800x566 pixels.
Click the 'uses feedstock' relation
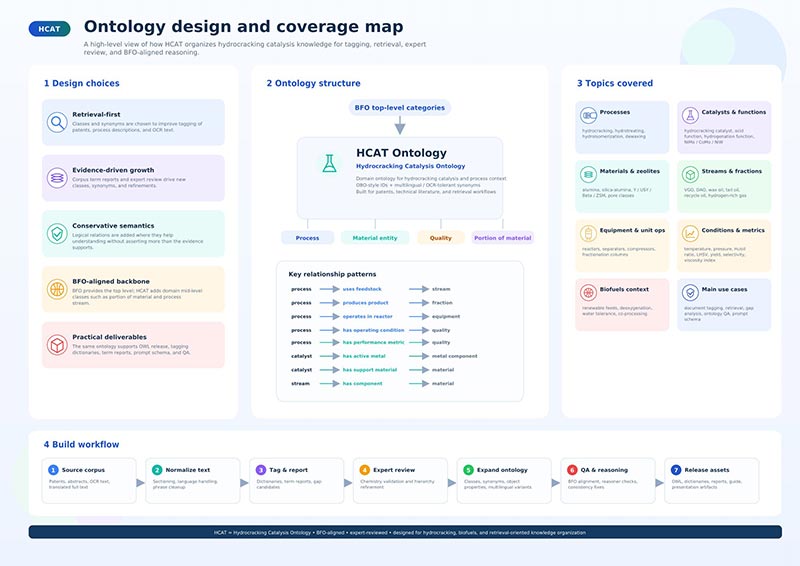362,289
